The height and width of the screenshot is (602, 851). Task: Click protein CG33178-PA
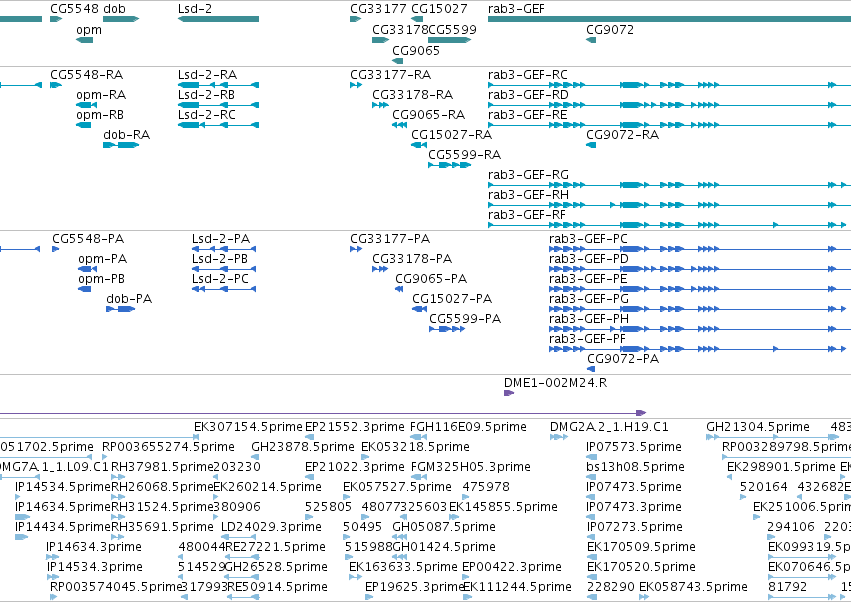click(x=412, y=259)
